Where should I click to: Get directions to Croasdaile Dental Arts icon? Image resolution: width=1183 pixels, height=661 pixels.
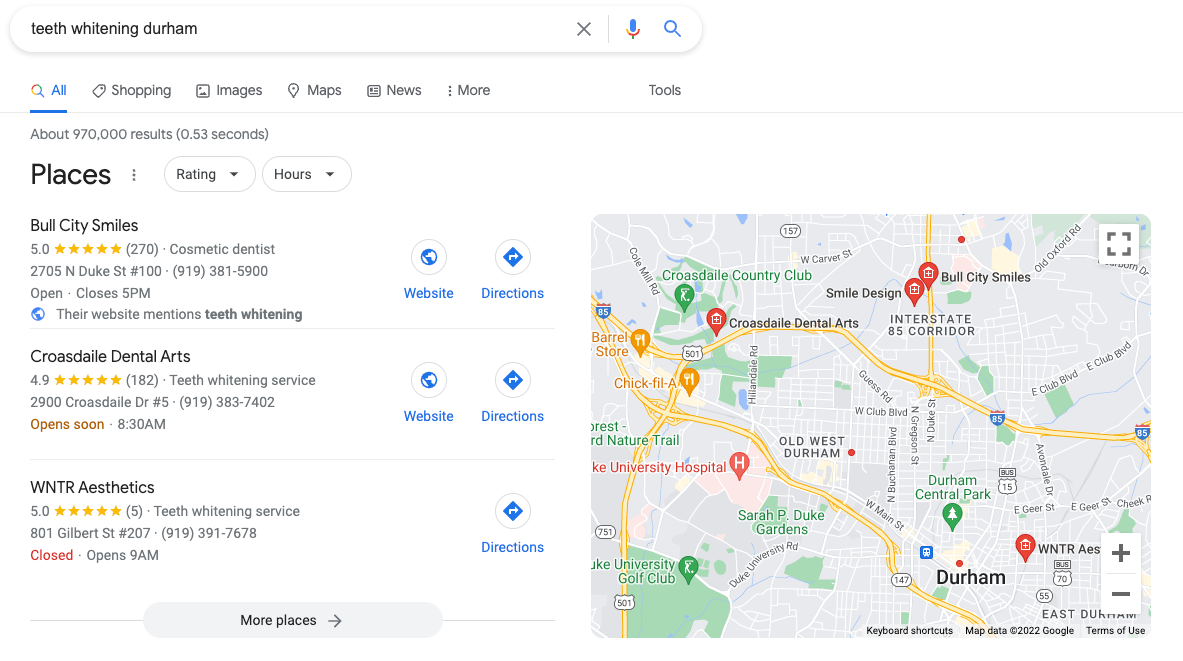coord(512,380)
